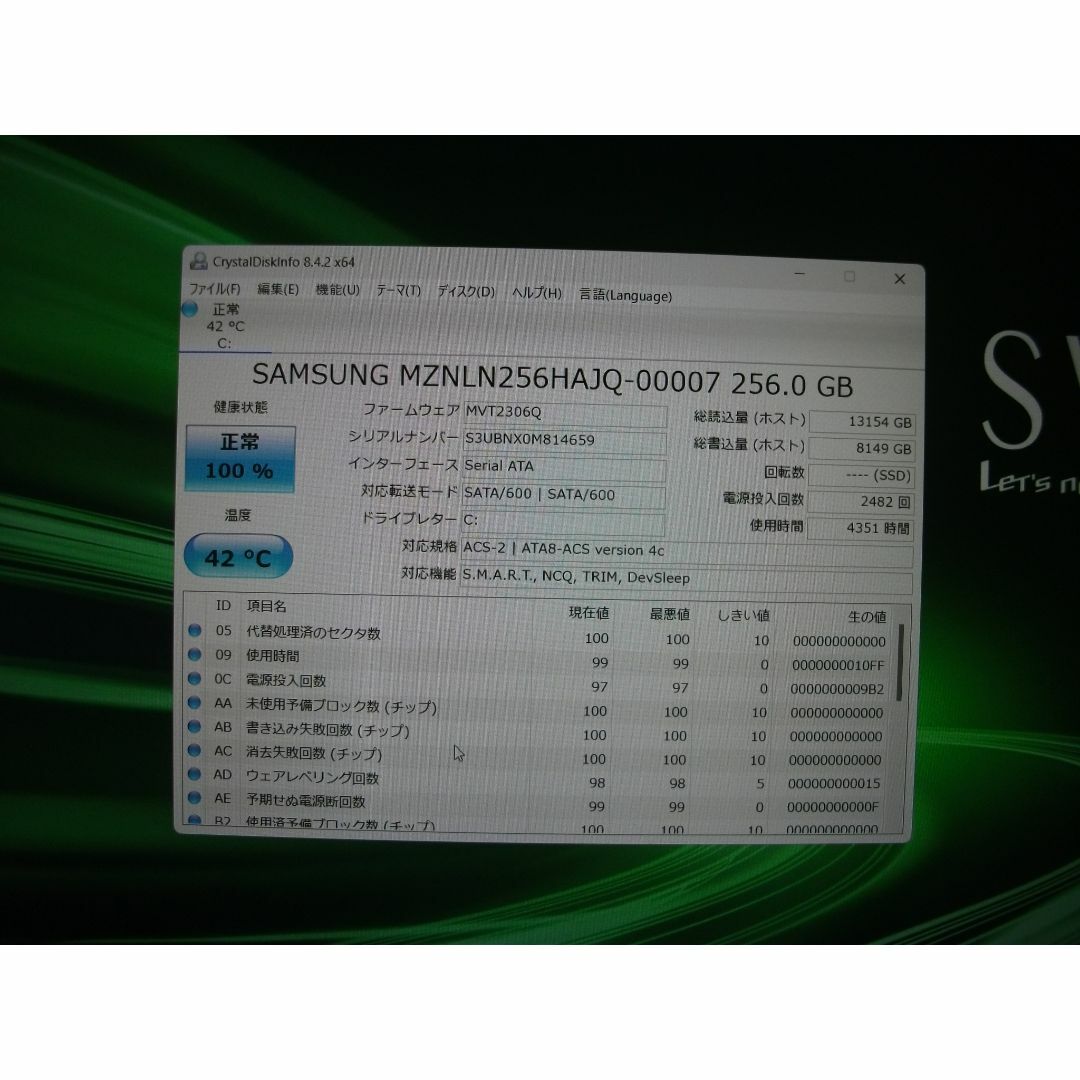Close the CrystalDiskInfo window

click(x=900, y=279)
